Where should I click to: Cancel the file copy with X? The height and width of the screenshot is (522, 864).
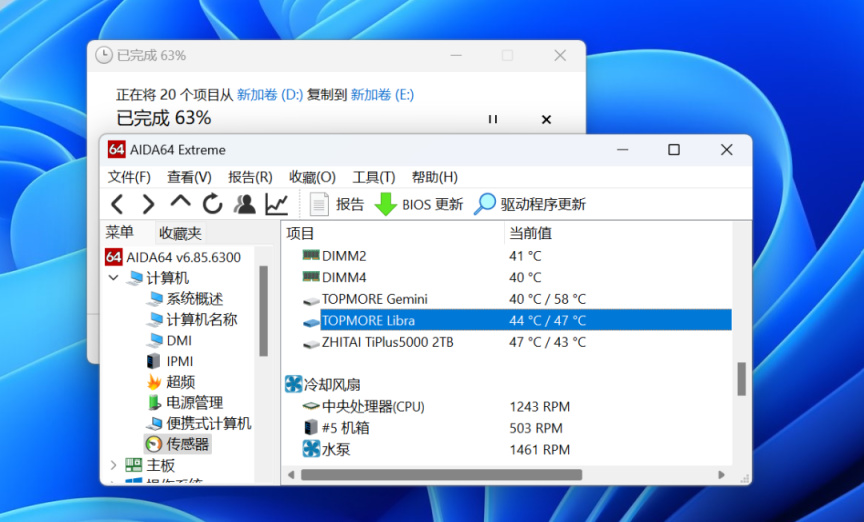(546, 119)
